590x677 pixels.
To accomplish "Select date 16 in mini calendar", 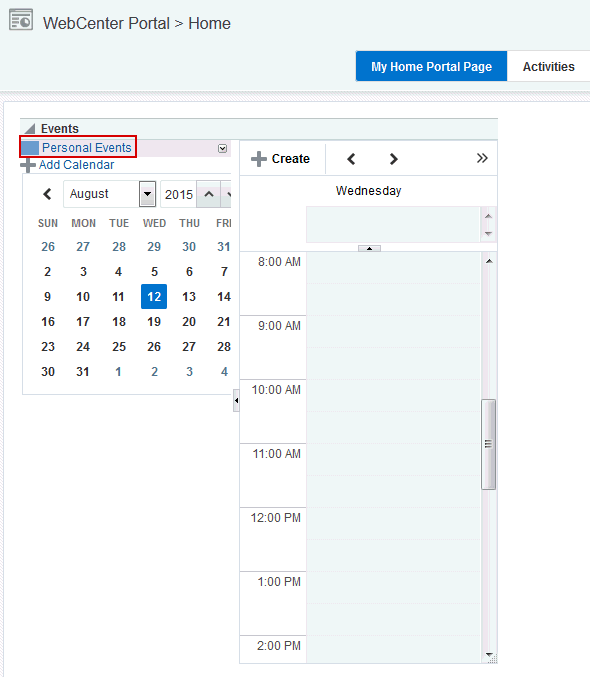I will (x=48, y=322).
